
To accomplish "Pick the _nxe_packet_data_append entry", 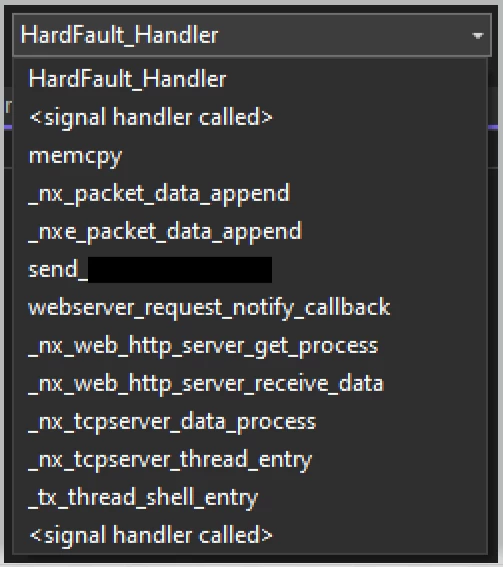I will coord(251,231).
